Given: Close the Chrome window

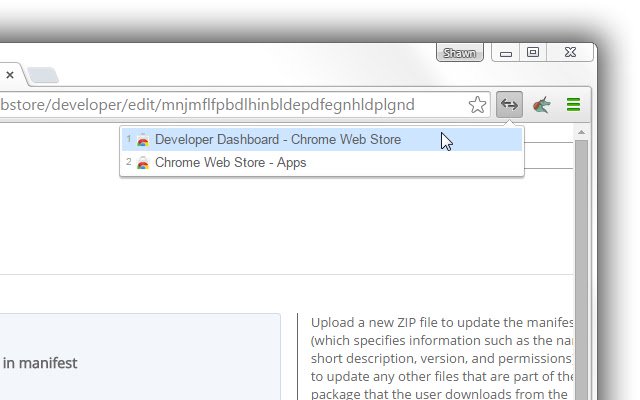Looking at the screenshot, I should pyautogui.click(x=570, y=53).
